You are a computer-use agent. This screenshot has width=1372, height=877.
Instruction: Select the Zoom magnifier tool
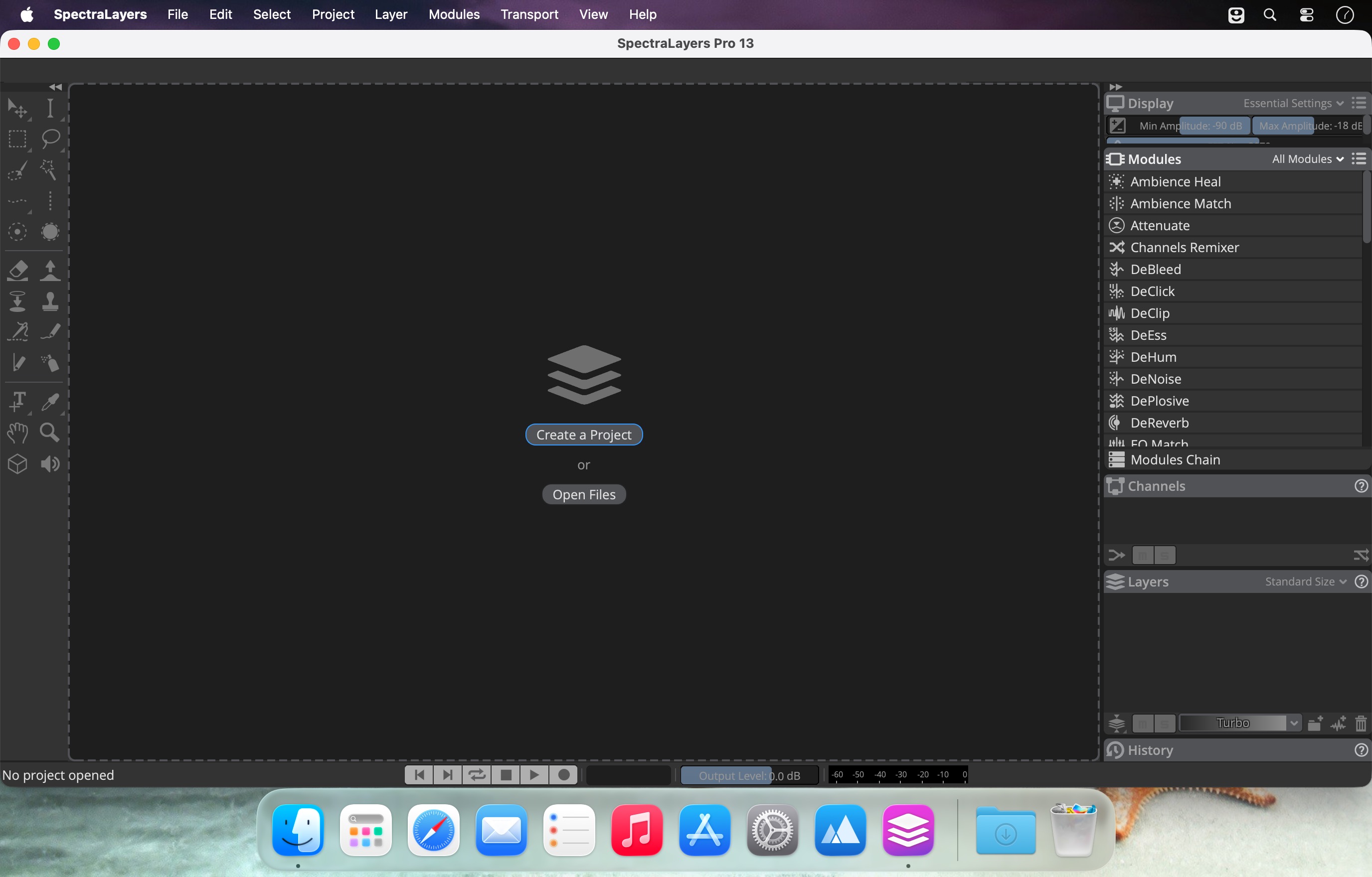[50, 433]
